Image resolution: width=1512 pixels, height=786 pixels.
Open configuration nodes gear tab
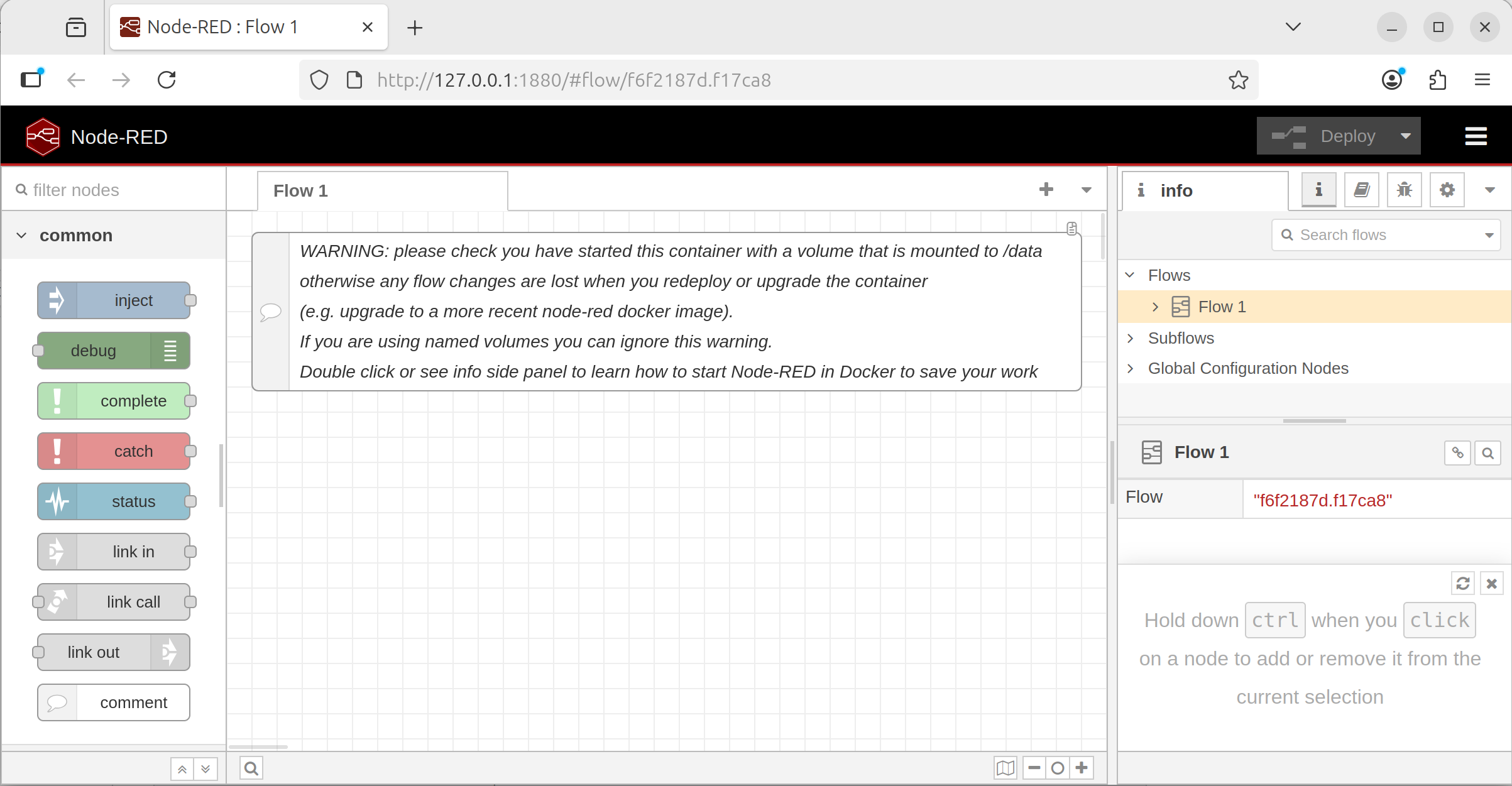coord(1447,190)
